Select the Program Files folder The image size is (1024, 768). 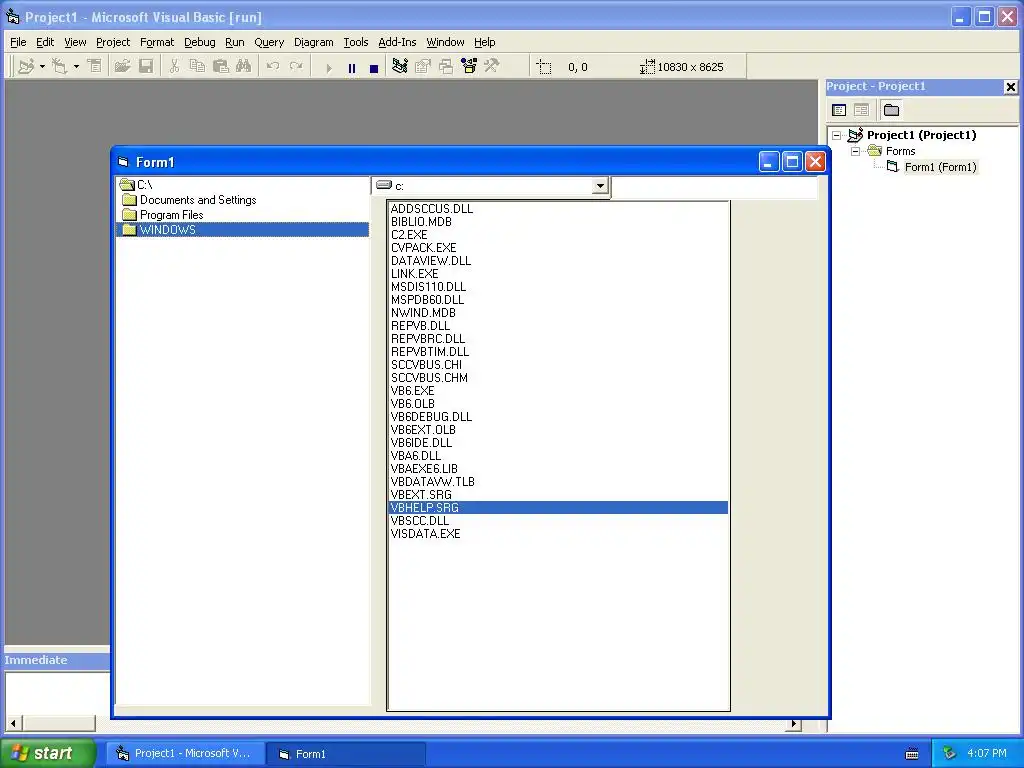[x=242, y=216]
